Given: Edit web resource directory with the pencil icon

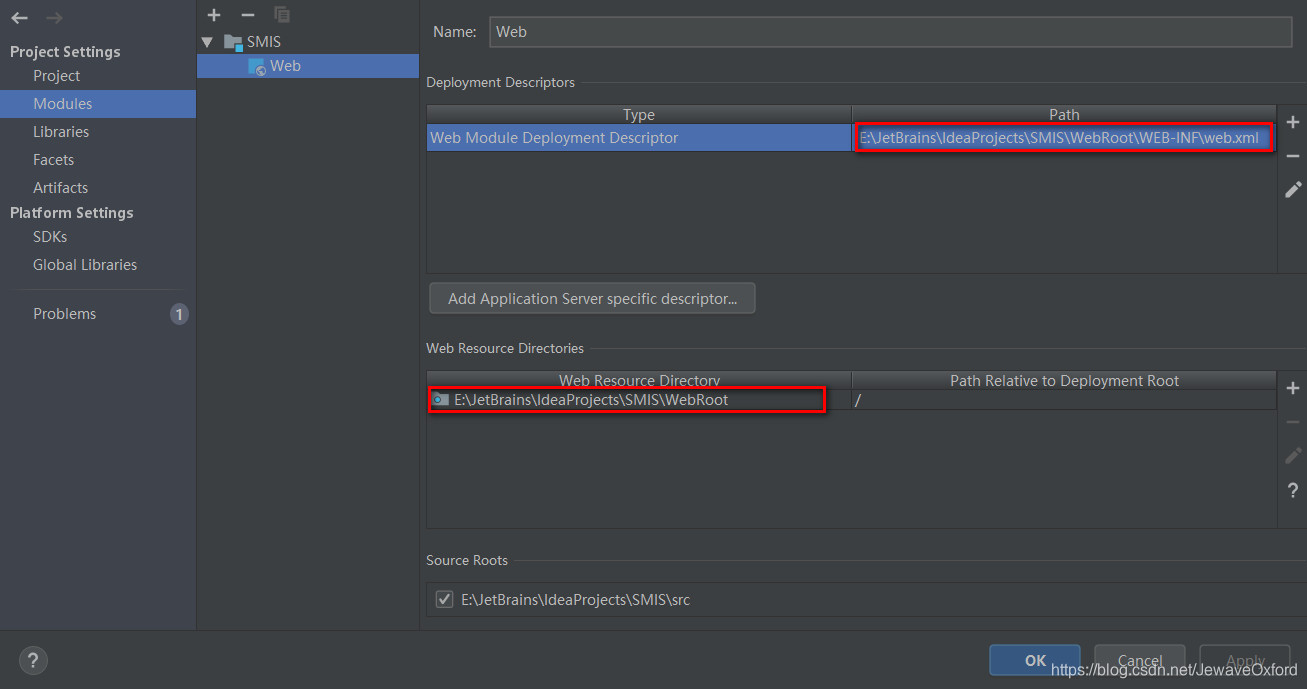Looking at the screenshot, I should 1292,455.
